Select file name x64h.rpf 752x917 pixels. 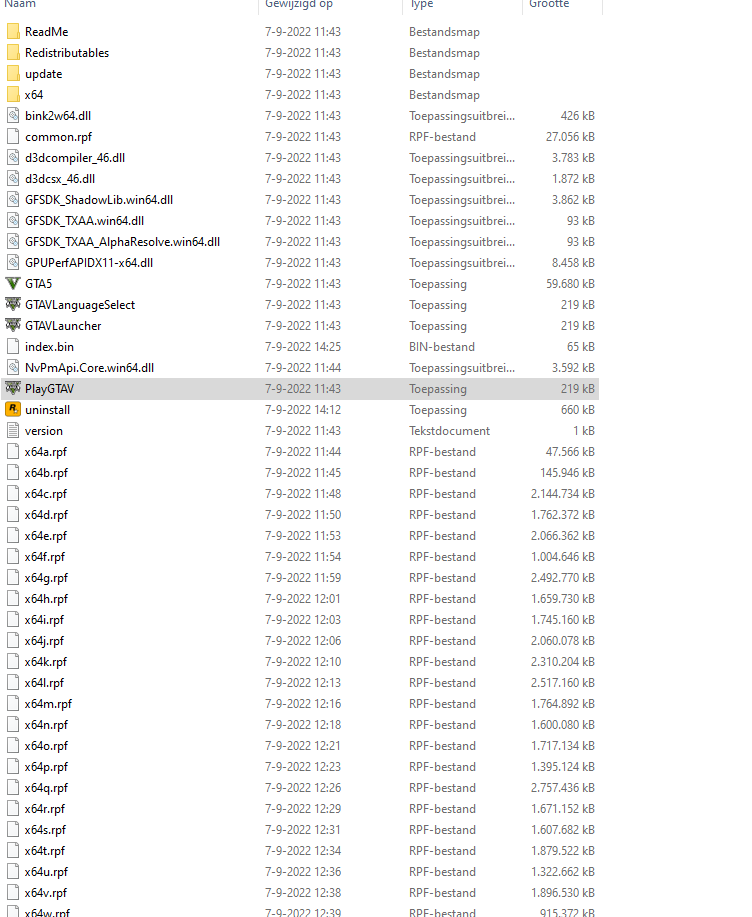46,599
